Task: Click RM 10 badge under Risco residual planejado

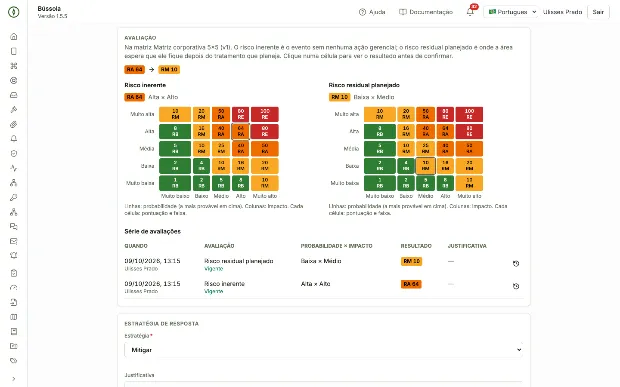Action: [x=339, y=97]
